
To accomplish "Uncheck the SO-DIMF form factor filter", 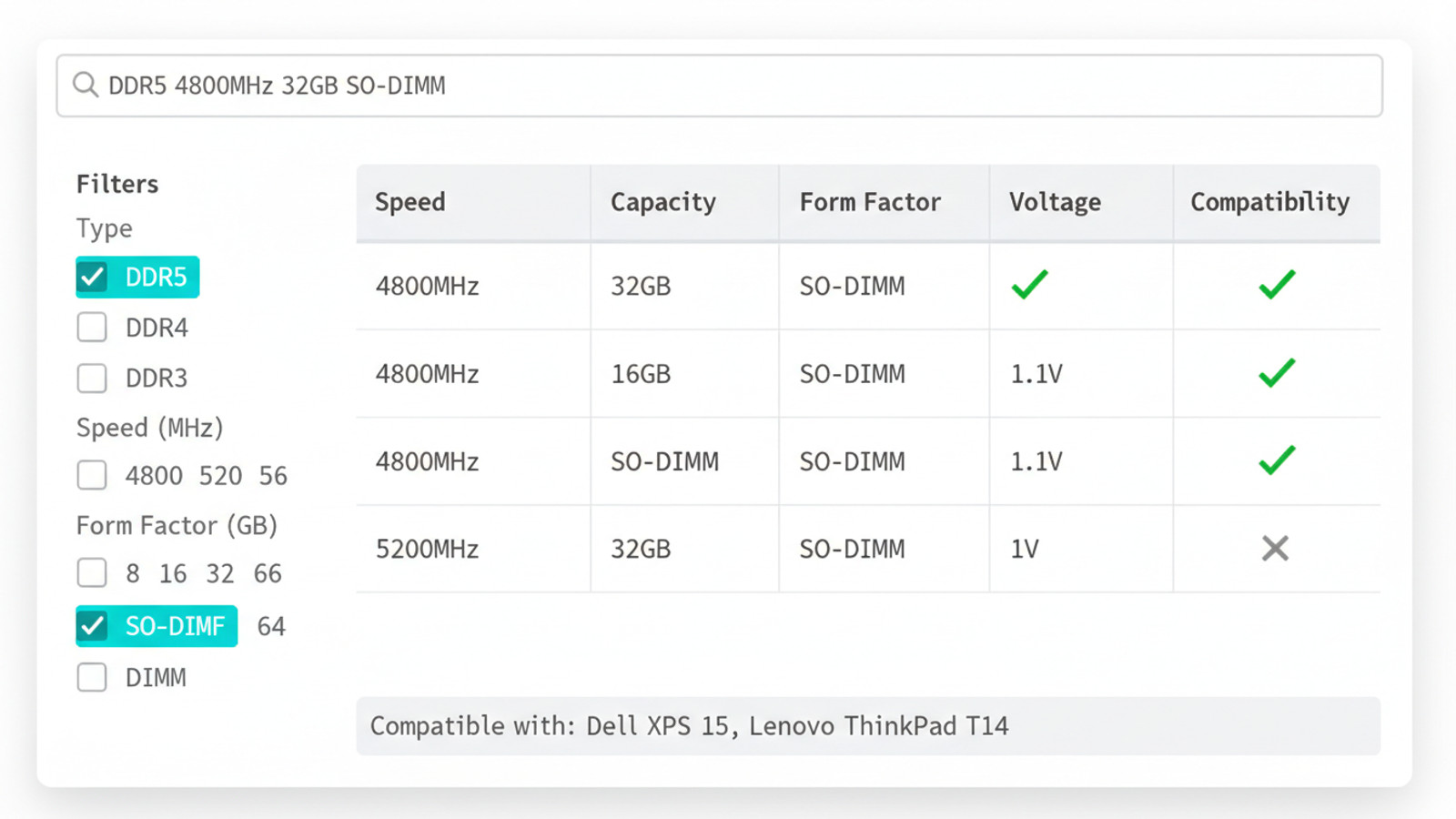I will (92, 626).
